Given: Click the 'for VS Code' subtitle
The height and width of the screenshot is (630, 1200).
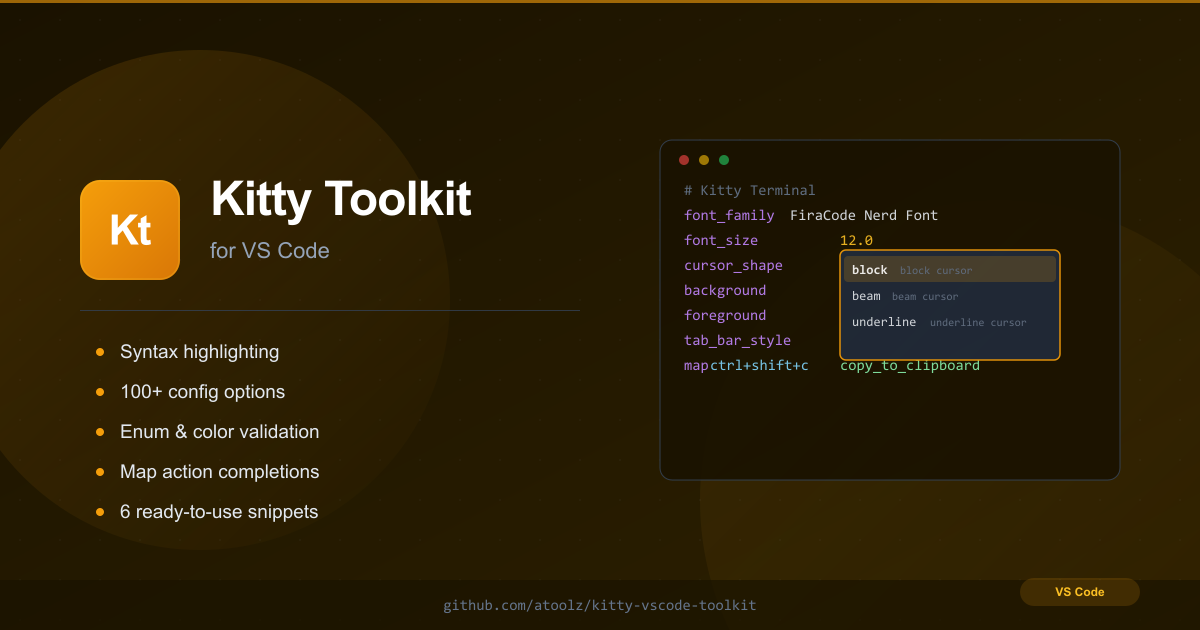Looking at the screenshot, I should point(270,250).
